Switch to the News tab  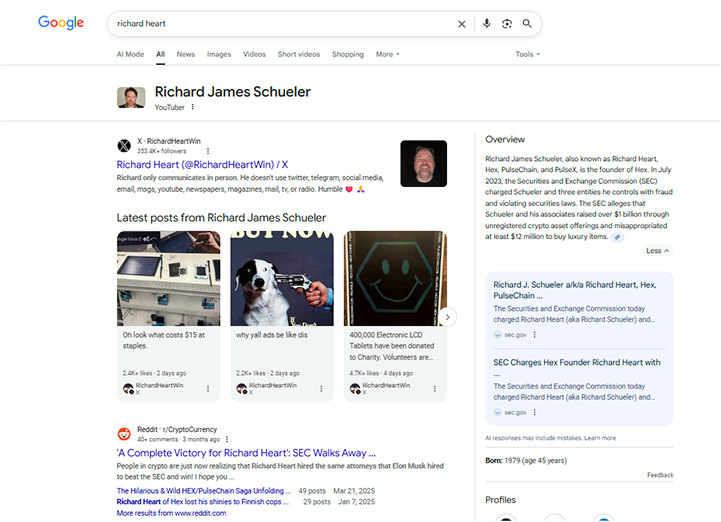tap(186, 54)
